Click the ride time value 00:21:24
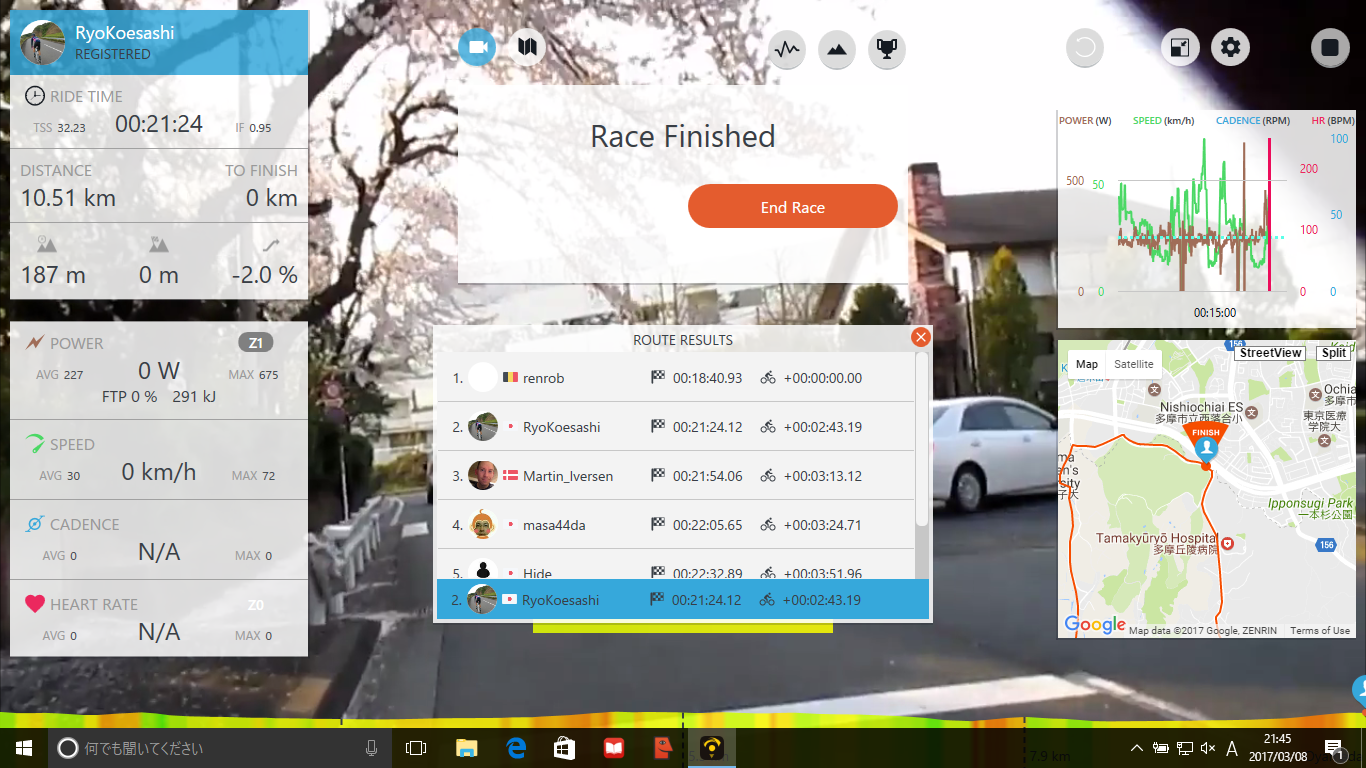Image resolution: width=1366 pixels, height=768 pixels. pyautogui.click(x=159, y=124)
